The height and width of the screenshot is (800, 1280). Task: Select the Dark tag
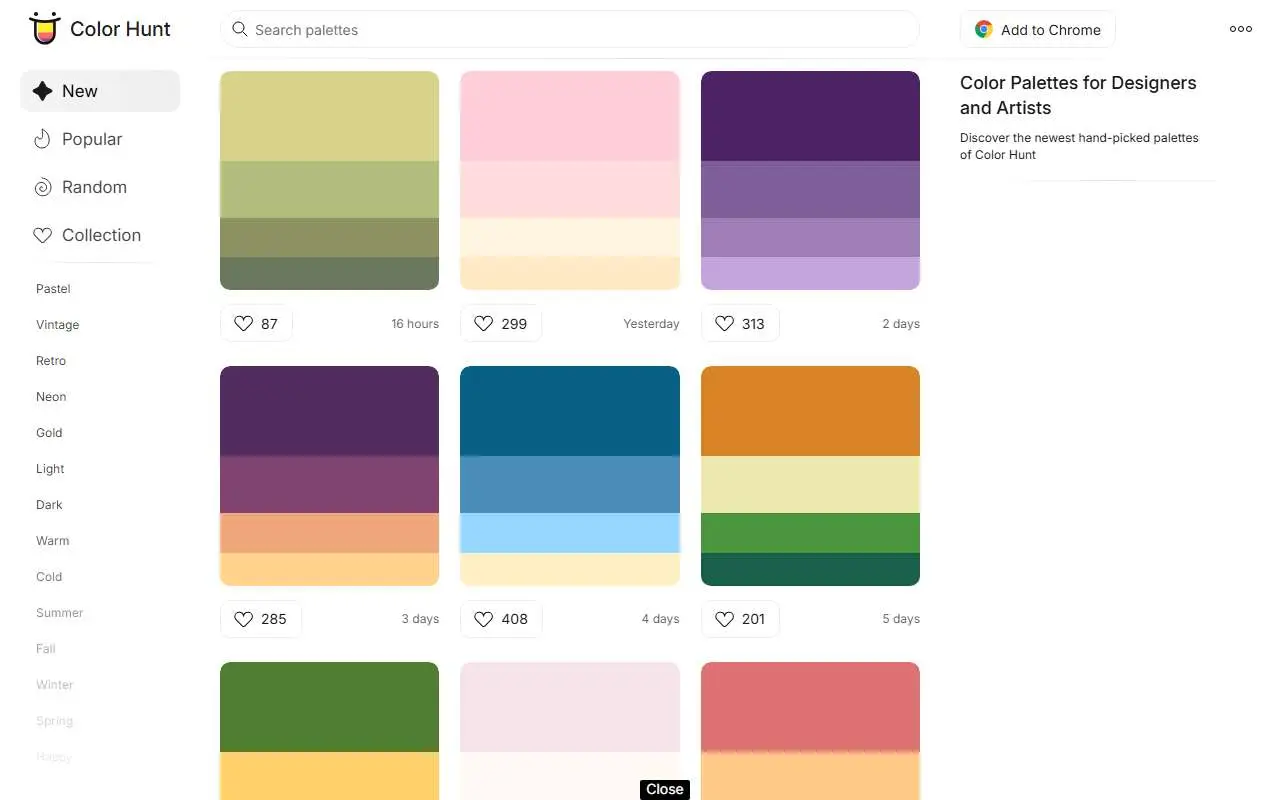pyautogui.click(x=49, y=505)
